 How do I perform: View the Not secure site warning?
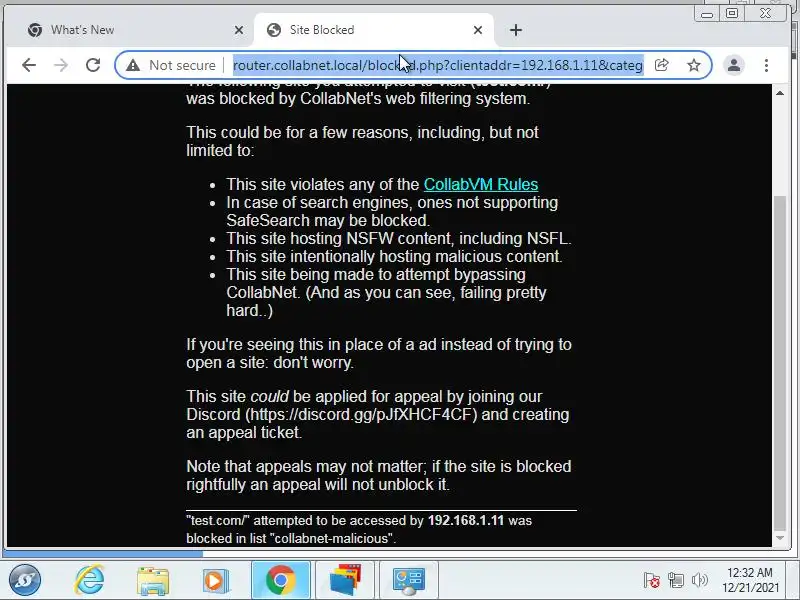171,65
